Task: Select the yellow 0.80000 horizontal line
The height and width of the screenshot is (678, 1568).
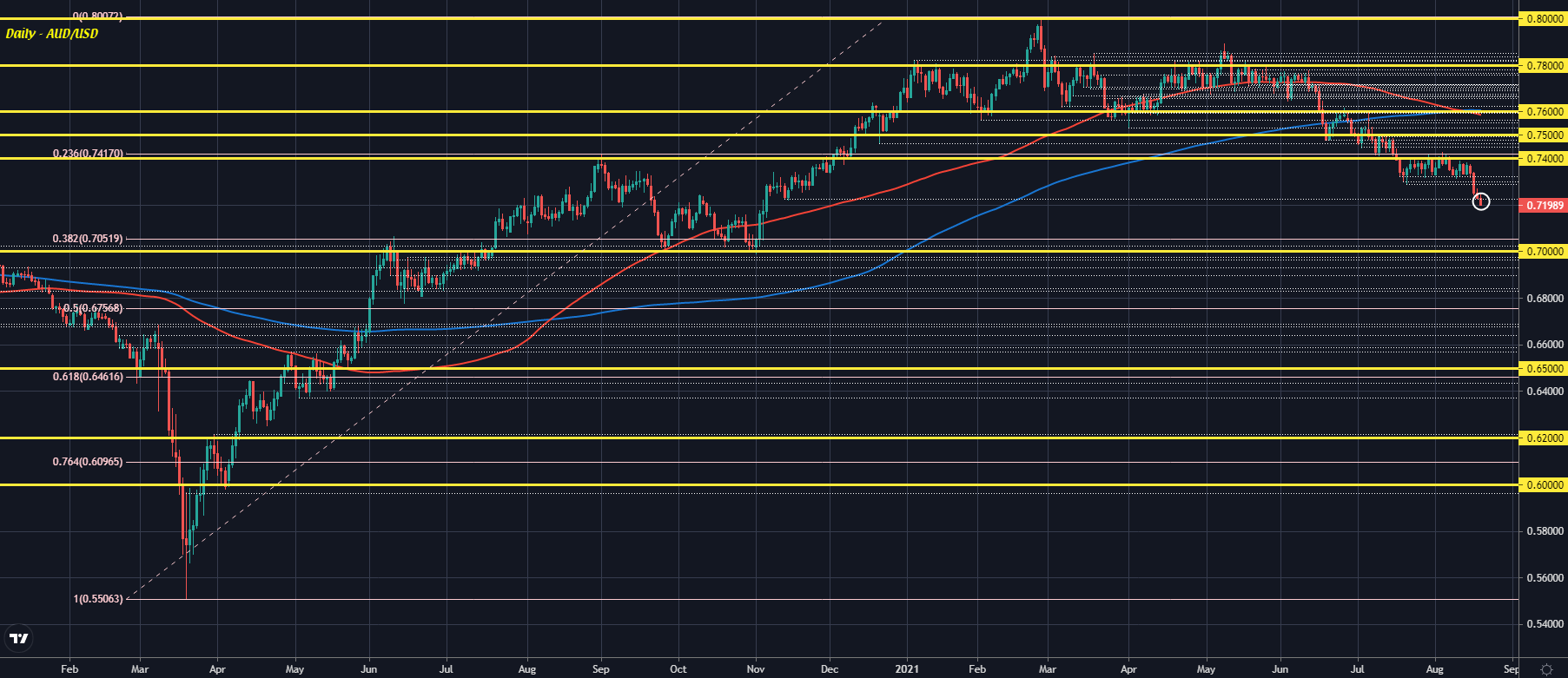Action: point(759,18)
